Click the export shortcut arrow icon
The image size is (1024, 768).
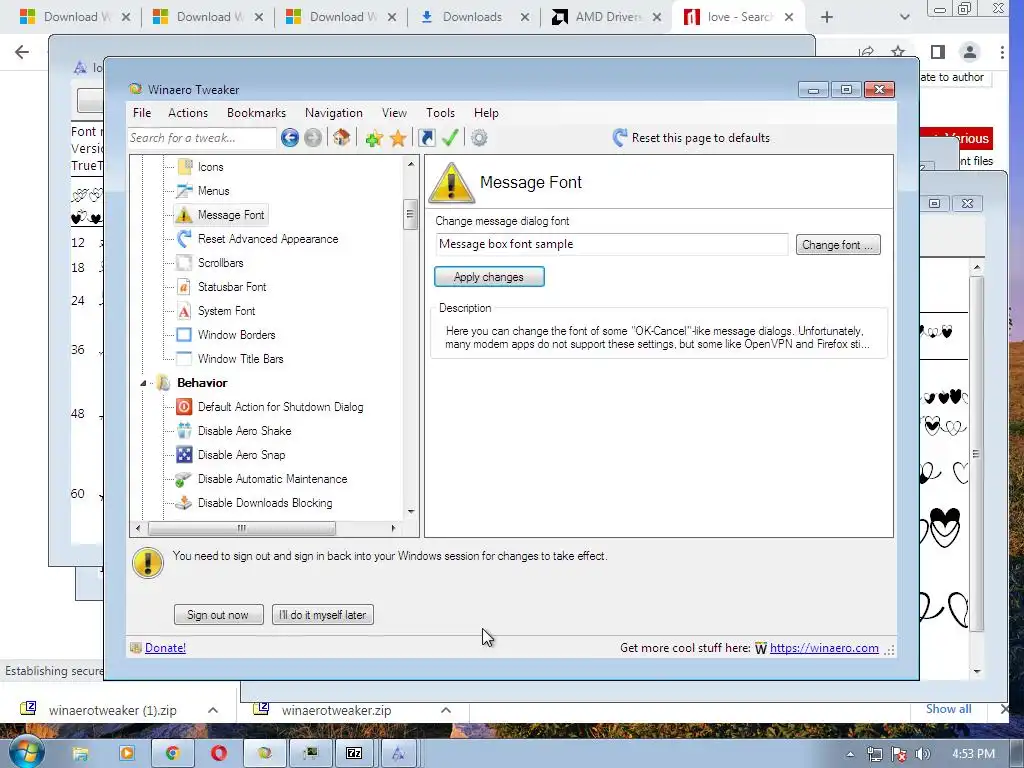point(426,138)
